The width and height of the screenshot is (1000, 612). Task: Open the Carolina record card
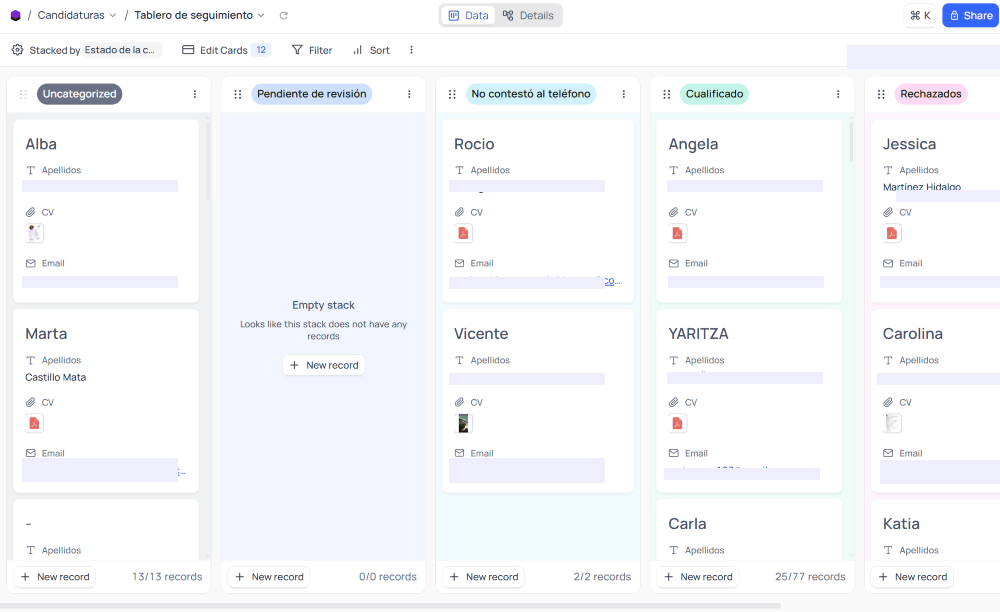tap(936, 401)
